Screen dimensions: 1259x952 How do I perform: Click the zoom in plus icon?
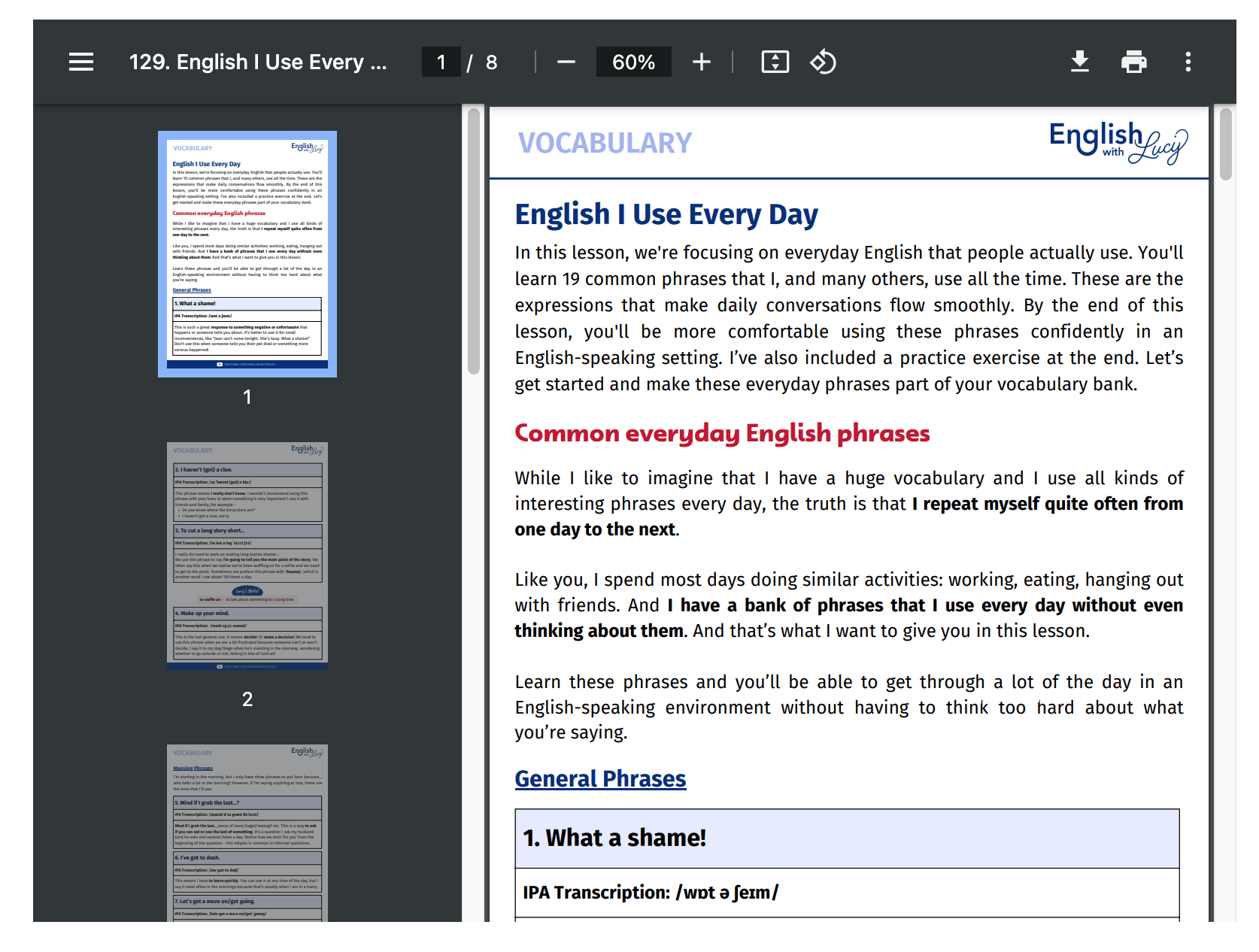[x=701, y=62]
